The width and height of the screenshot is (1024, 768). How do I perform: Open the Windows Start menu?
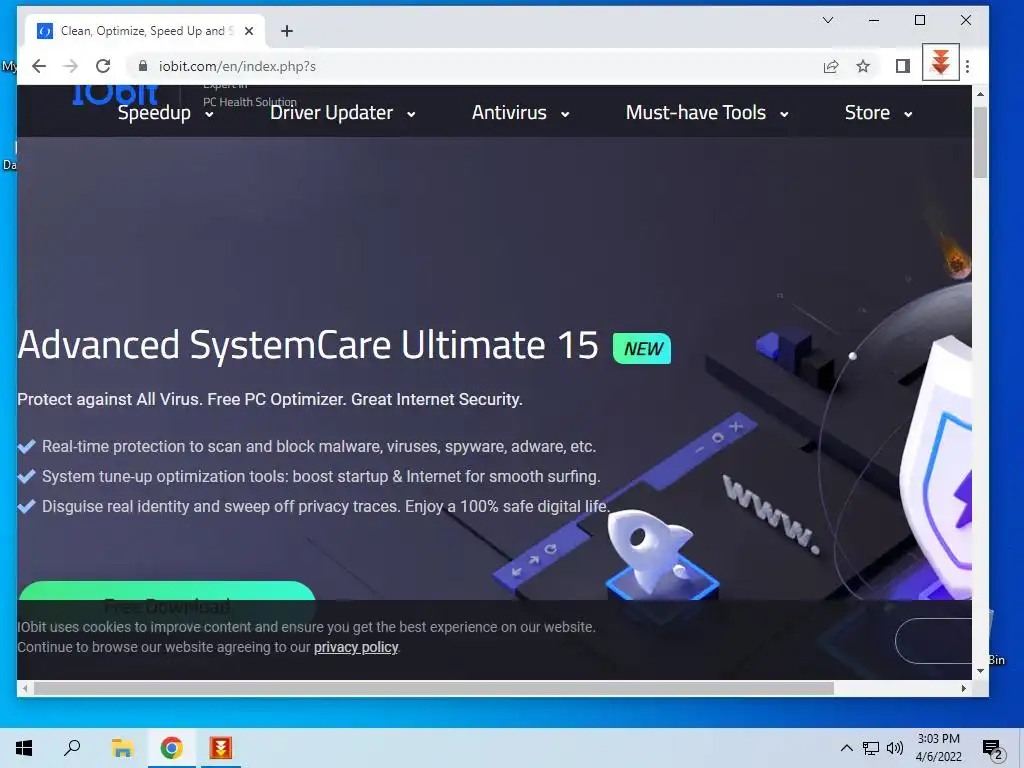coord(24,748)
